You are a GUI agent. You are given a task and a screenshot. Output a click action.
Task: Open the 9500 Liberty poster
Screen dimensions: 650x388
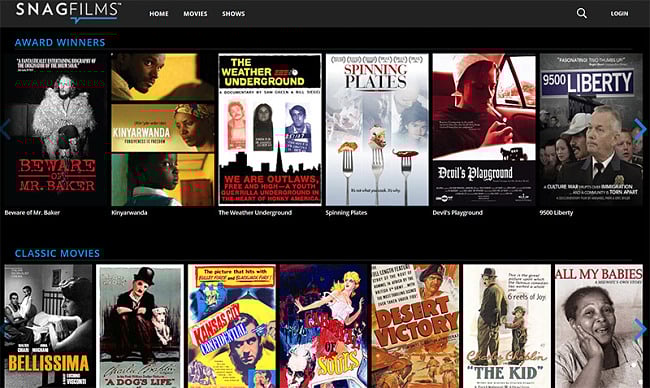[591, 129]
